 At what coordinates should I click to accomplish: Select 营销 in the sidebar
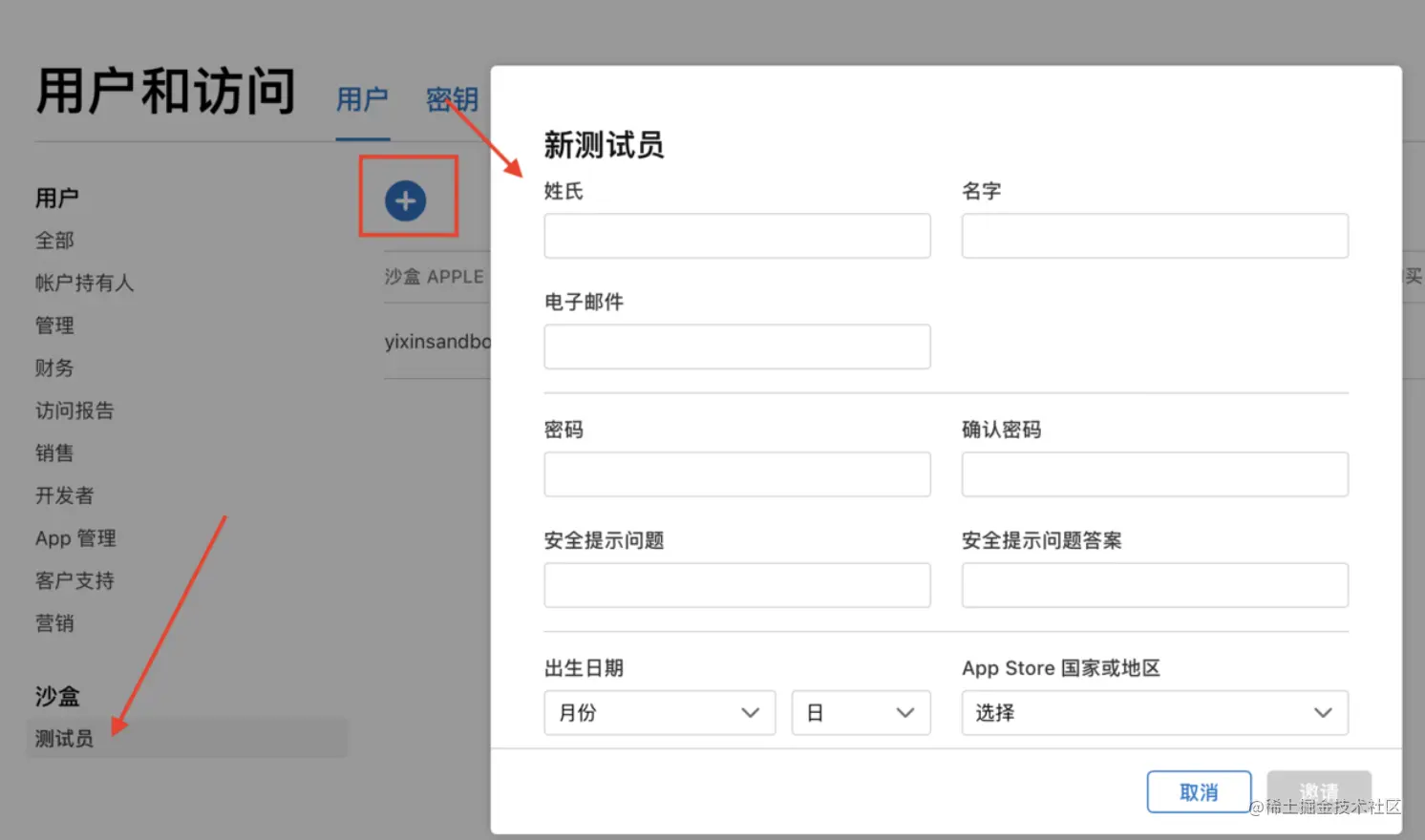click(54, 623)
